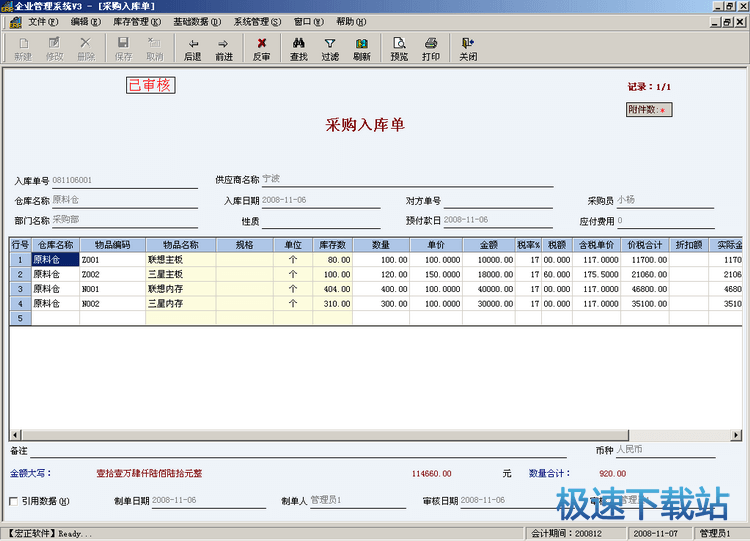Click the 物品编码 column header
Screen dimensions: 750x541
pos(112,245)
